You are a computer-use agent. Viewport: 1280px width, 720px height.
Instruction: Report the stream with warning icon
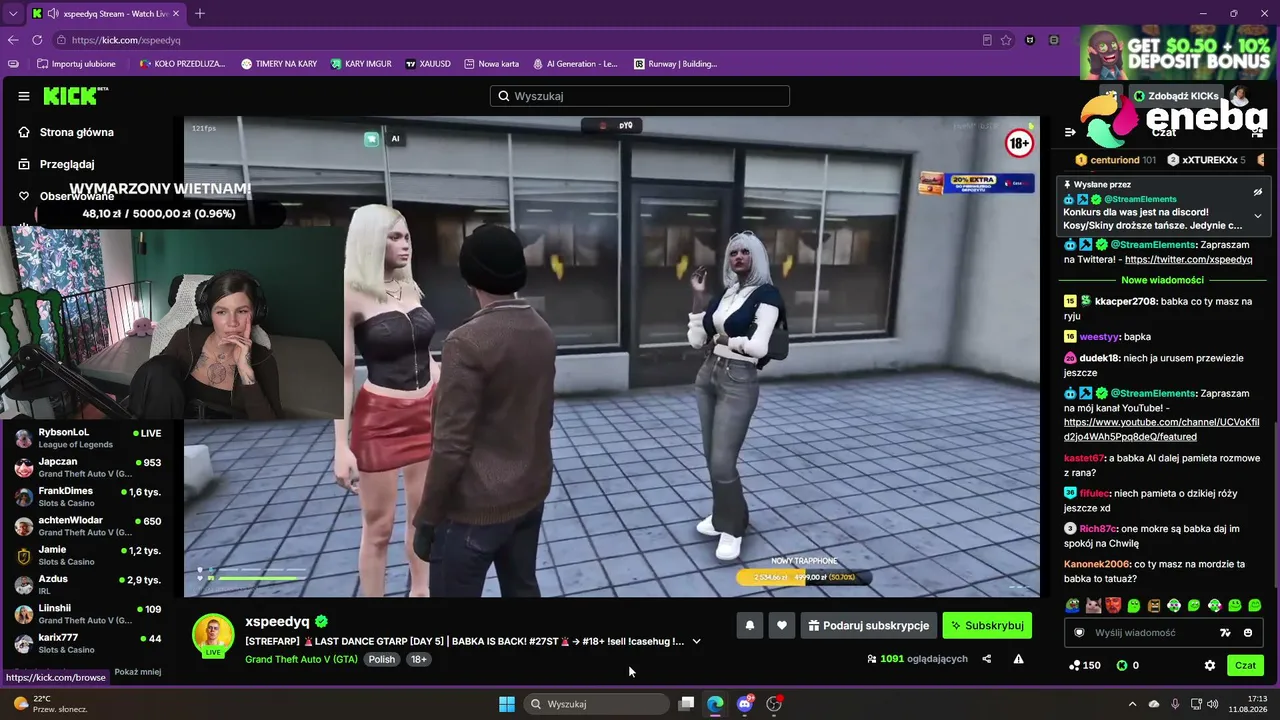1018,659
